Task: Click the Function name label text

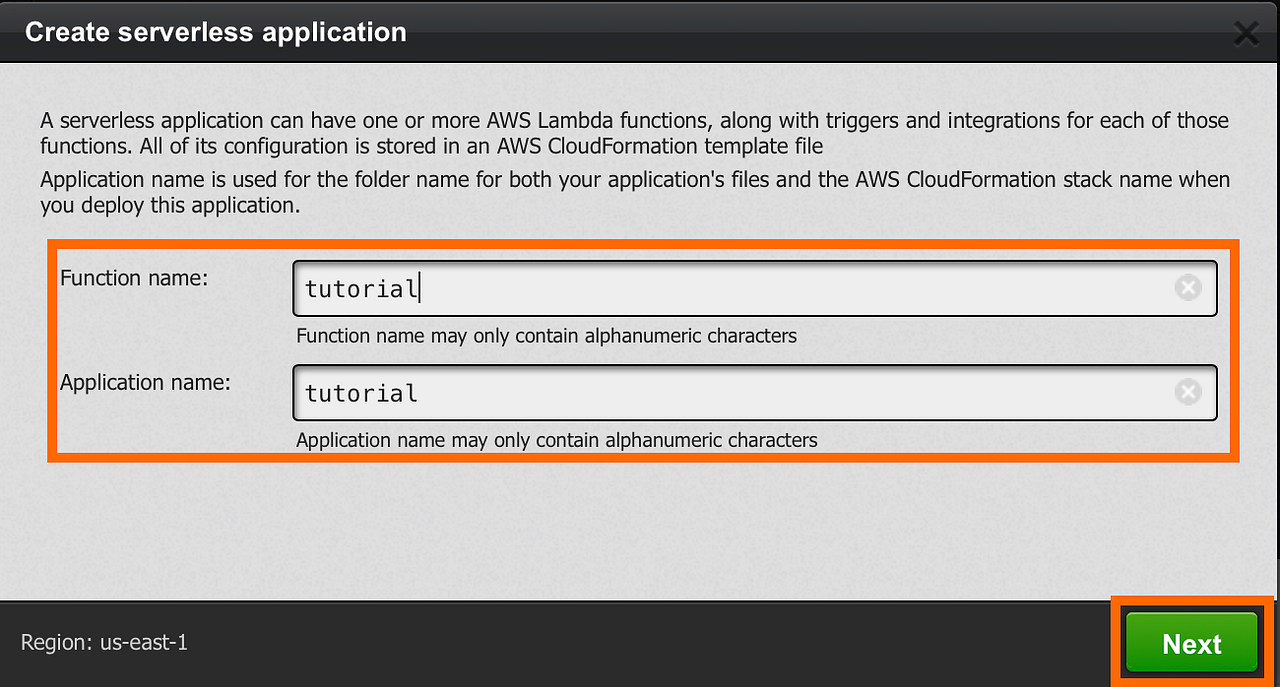Action: pos(133,278)
